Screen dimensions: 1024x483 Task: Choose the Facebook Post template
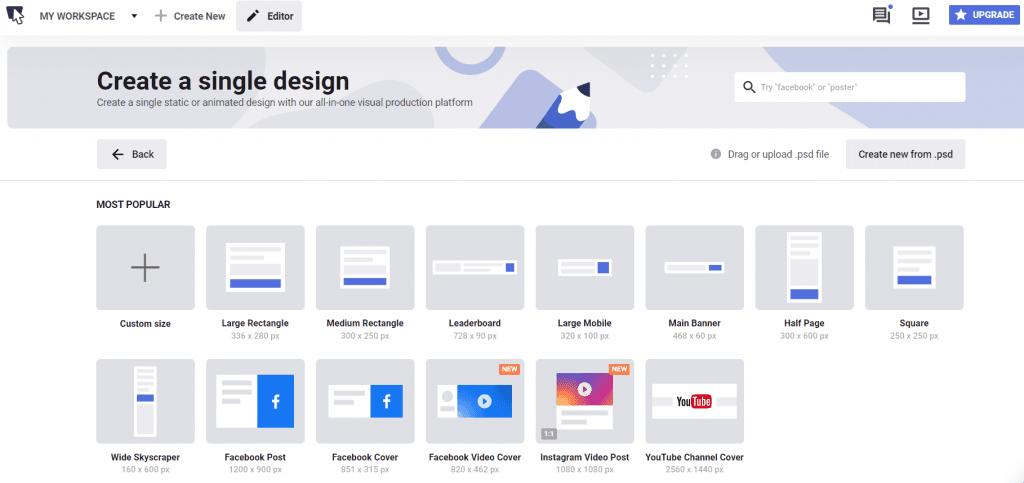pyautogui.click(x=255, y=401)
